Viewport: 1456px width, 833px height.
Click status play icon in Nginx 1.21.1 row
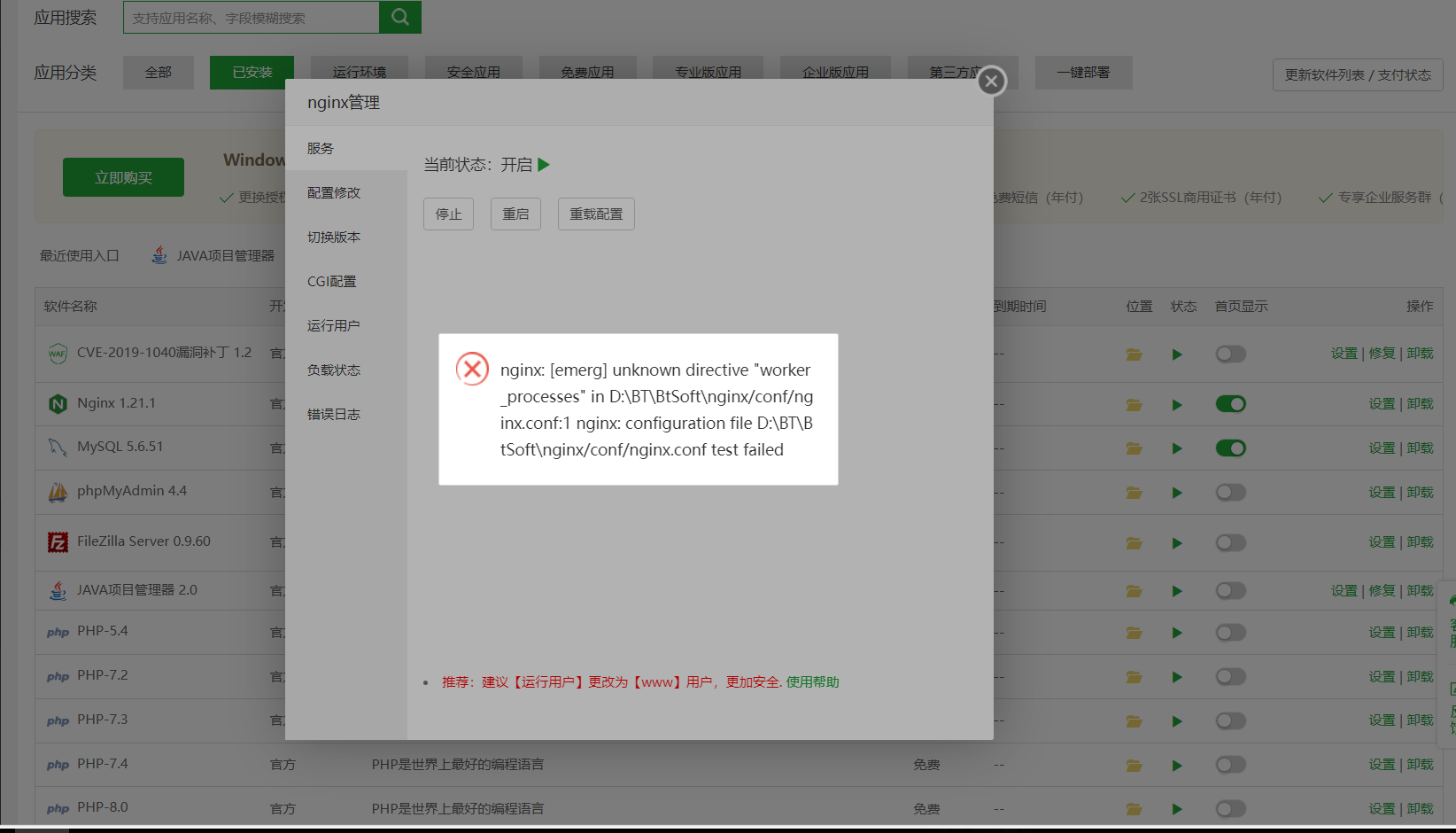point(1177,405)
